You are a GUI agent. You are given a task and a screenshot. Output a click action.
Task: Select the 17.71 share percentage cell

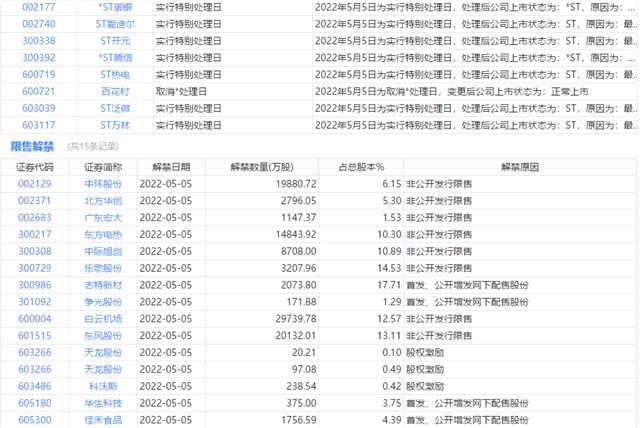[389, 285]
